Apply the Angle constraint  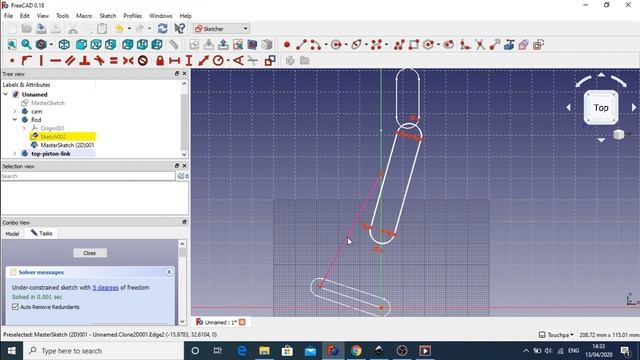click(x=238, y=61)
